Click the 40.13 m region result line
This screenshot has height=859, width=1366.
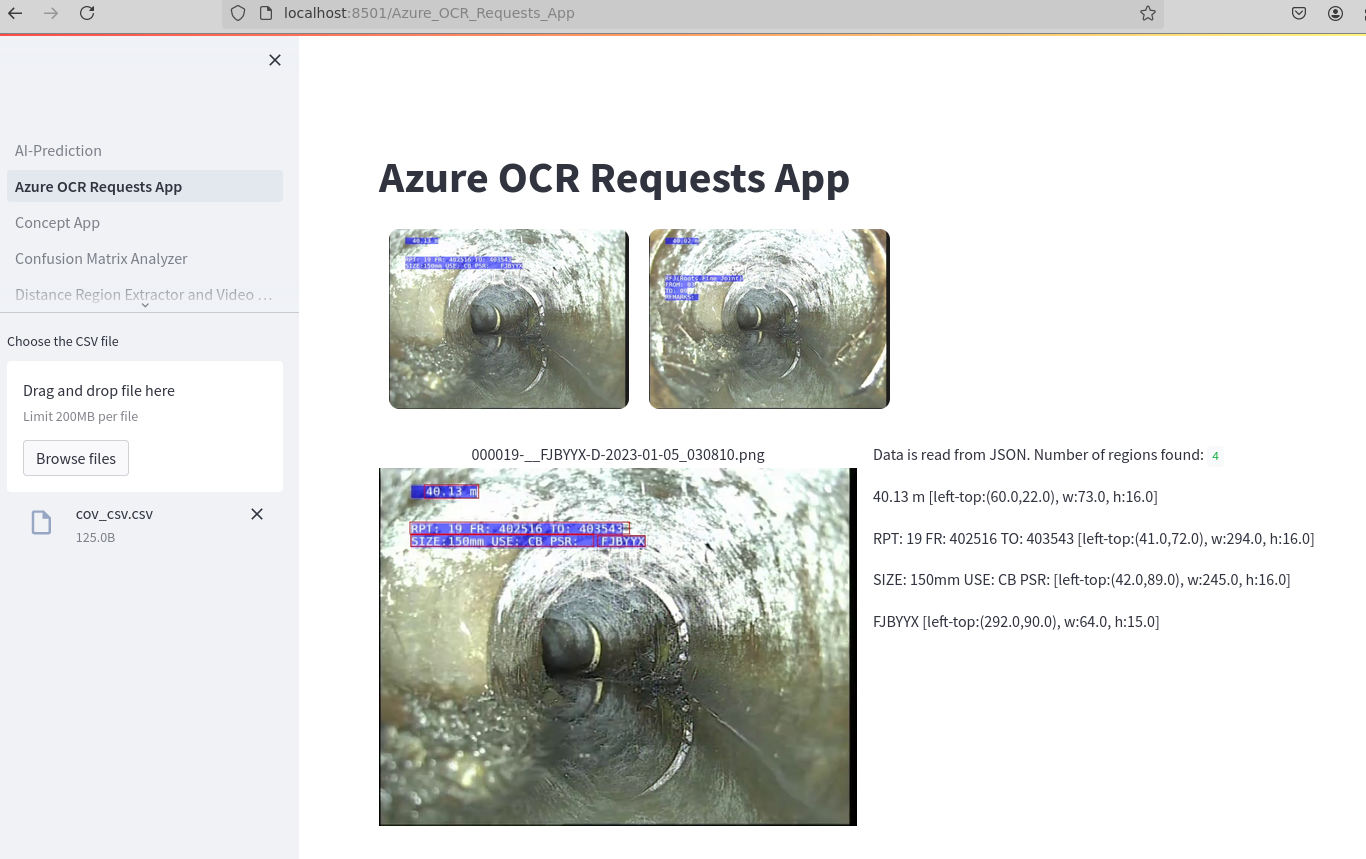click(1015, 496)
